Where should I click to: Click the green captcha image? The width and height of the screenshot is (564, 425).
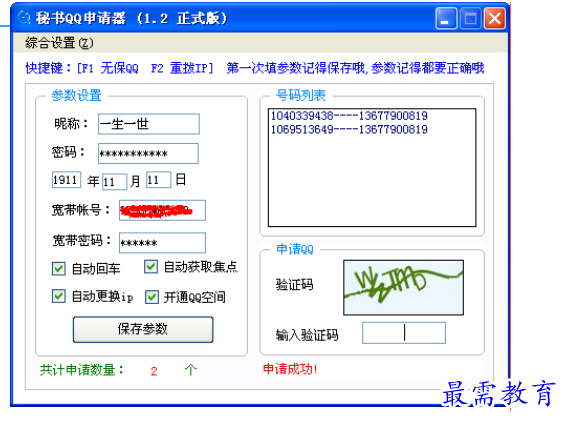point(403,288)
